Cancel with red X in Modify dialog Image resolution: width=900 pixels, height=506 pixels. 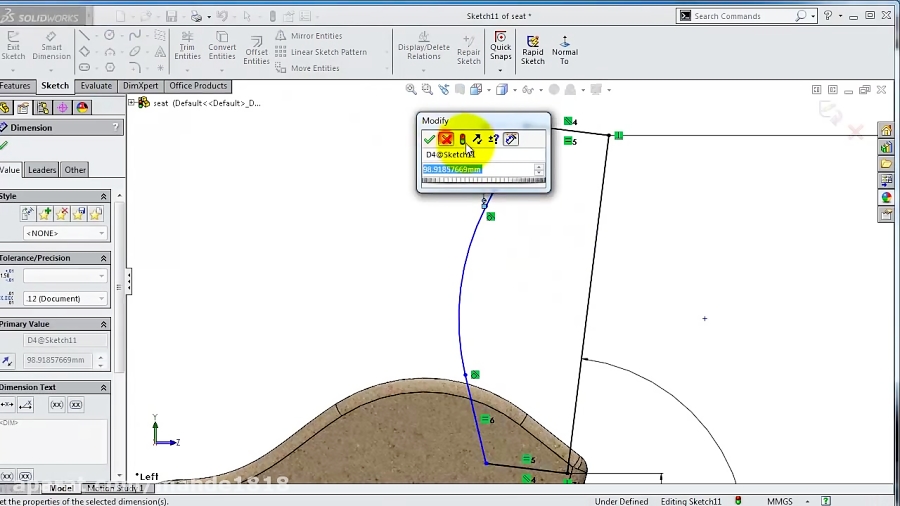click(x=445, y=139)
